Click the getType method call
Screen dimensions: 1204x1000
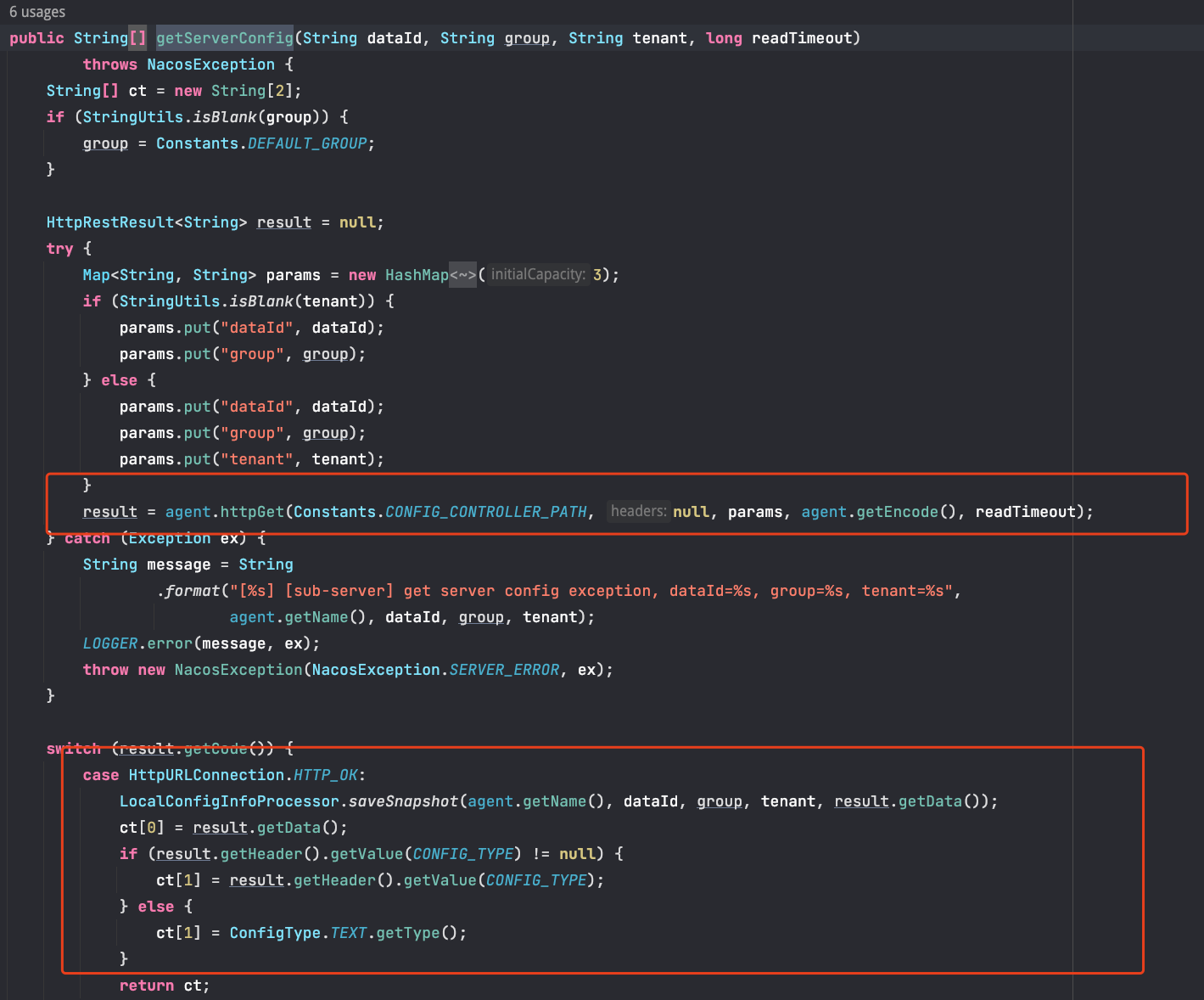(408, 933)
